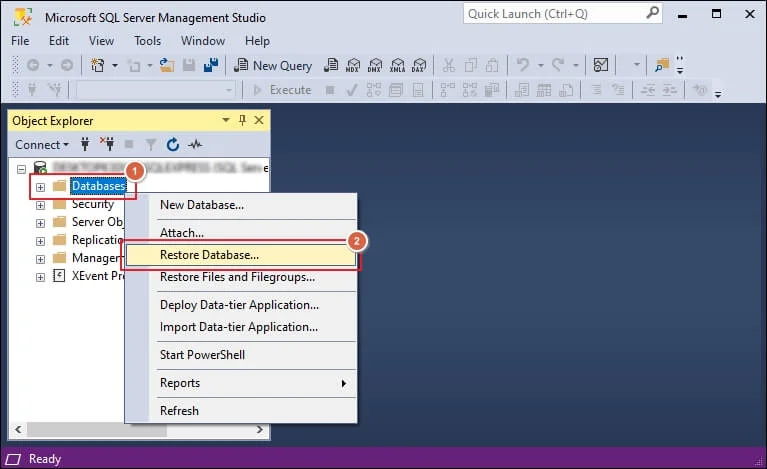Choose Attach... from context menu
The image size is (767, 469).
tap(242, 233)
